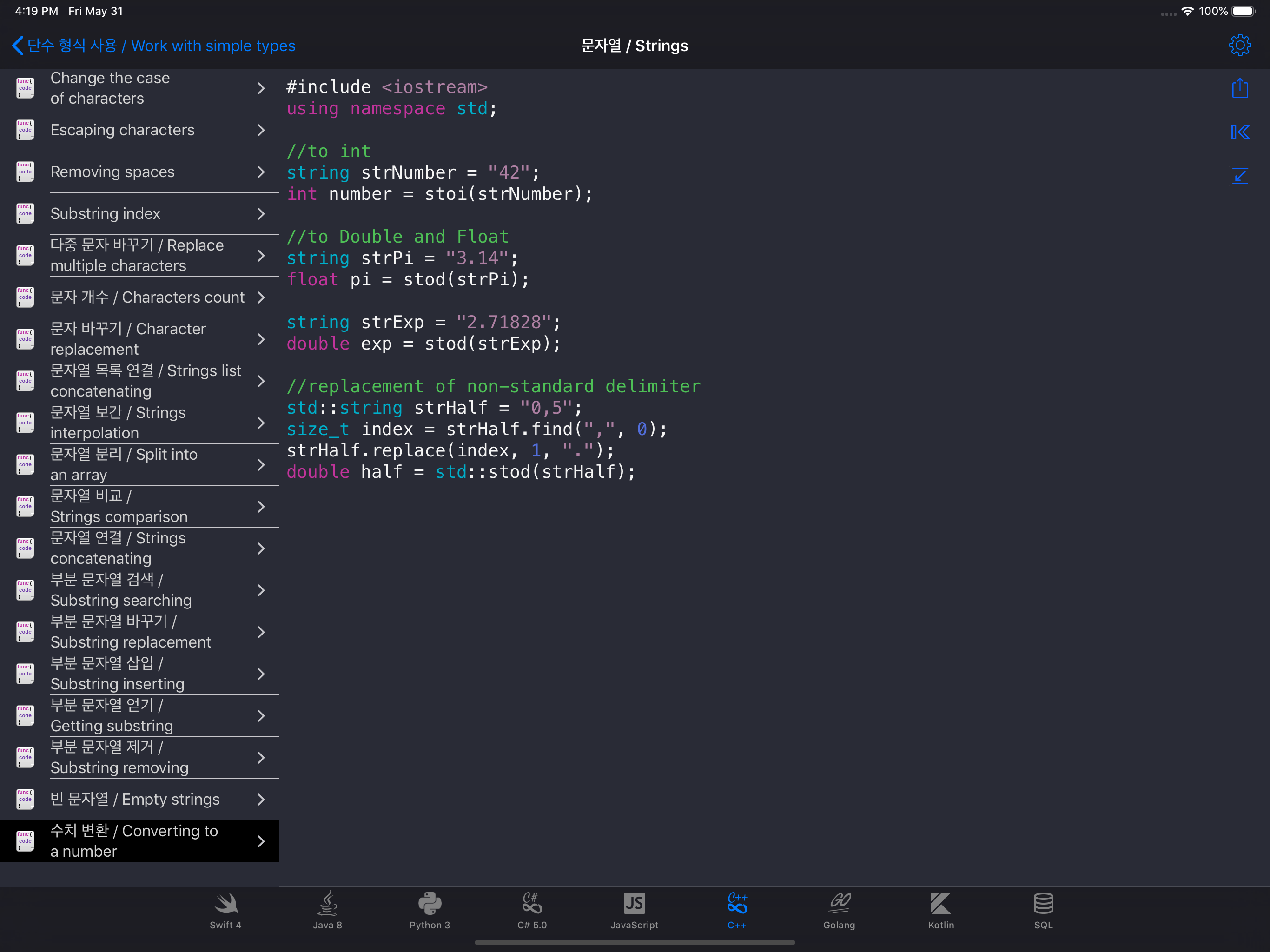Tap the share code icon
The image size is (1270, 952).
[x=1240, y=88]
